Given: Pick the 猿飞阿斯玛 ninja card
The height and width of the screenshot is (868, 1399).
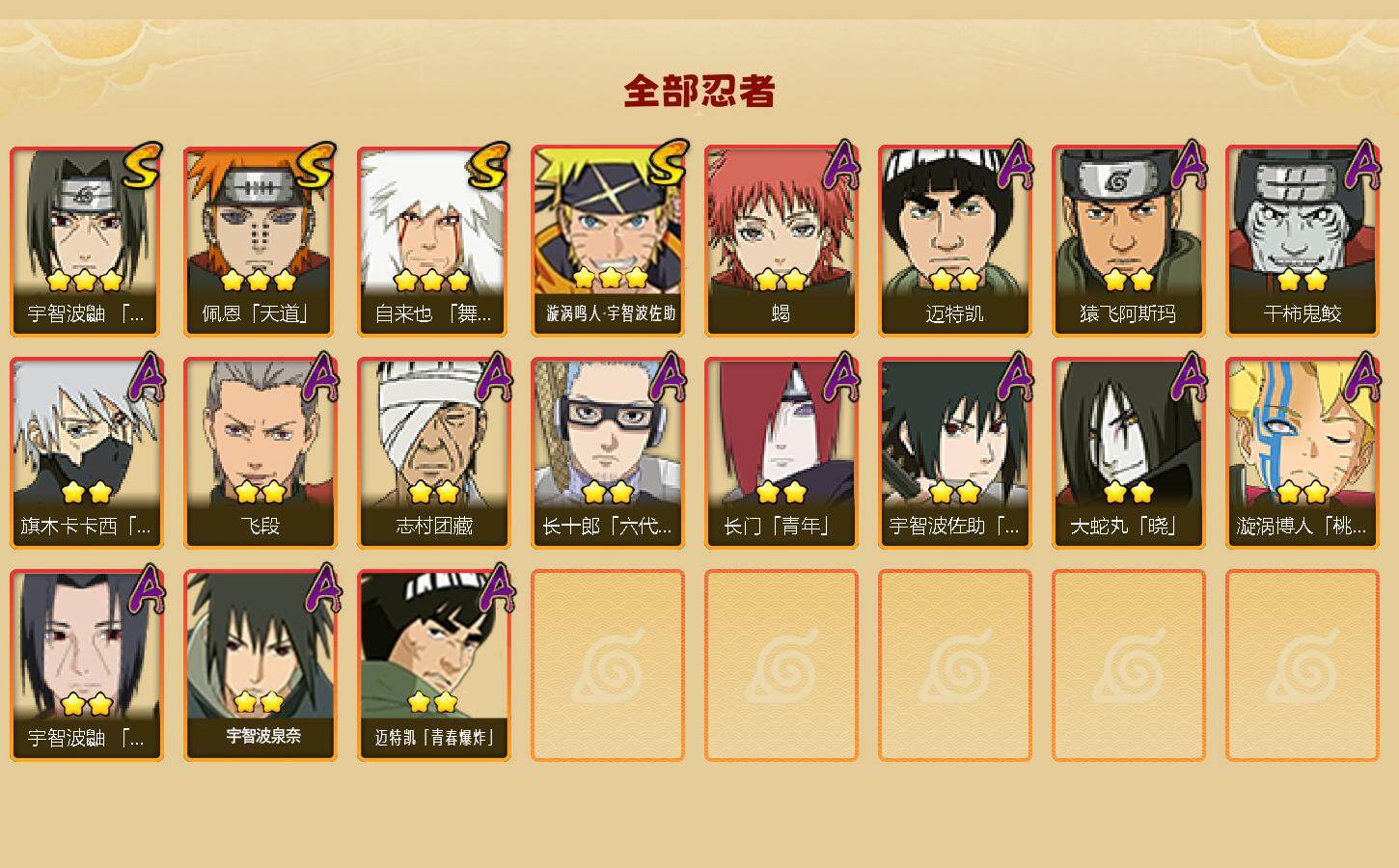Looking at the screenshot, I should pos(1128,241).
